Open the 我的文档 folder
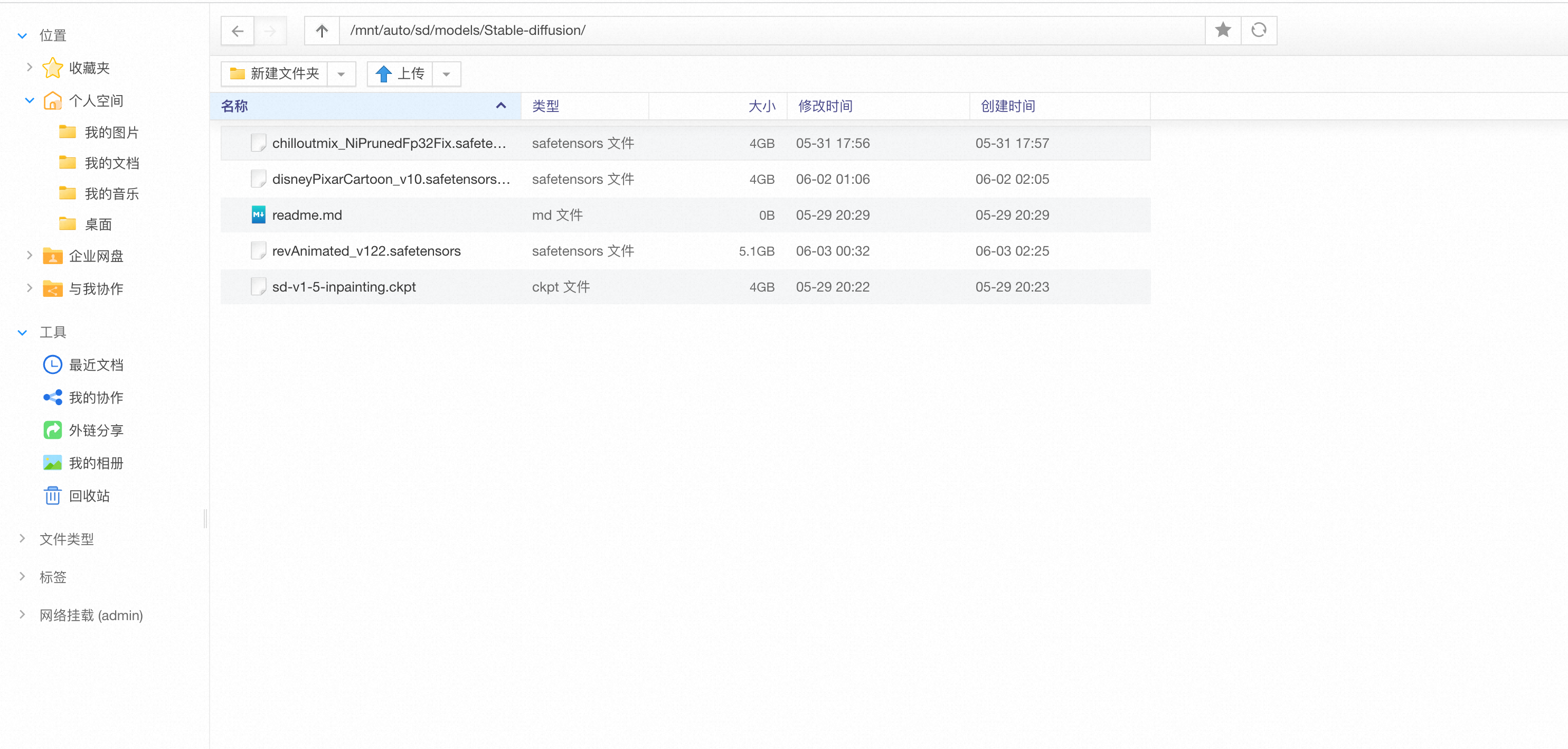 tap(111, 163)
